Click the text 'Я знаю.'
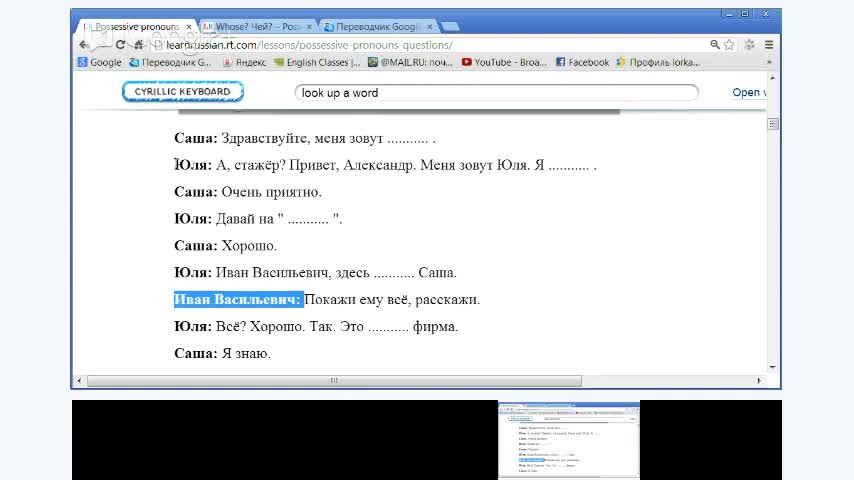The height and width of the screenshot is (480, 854). 246,353
